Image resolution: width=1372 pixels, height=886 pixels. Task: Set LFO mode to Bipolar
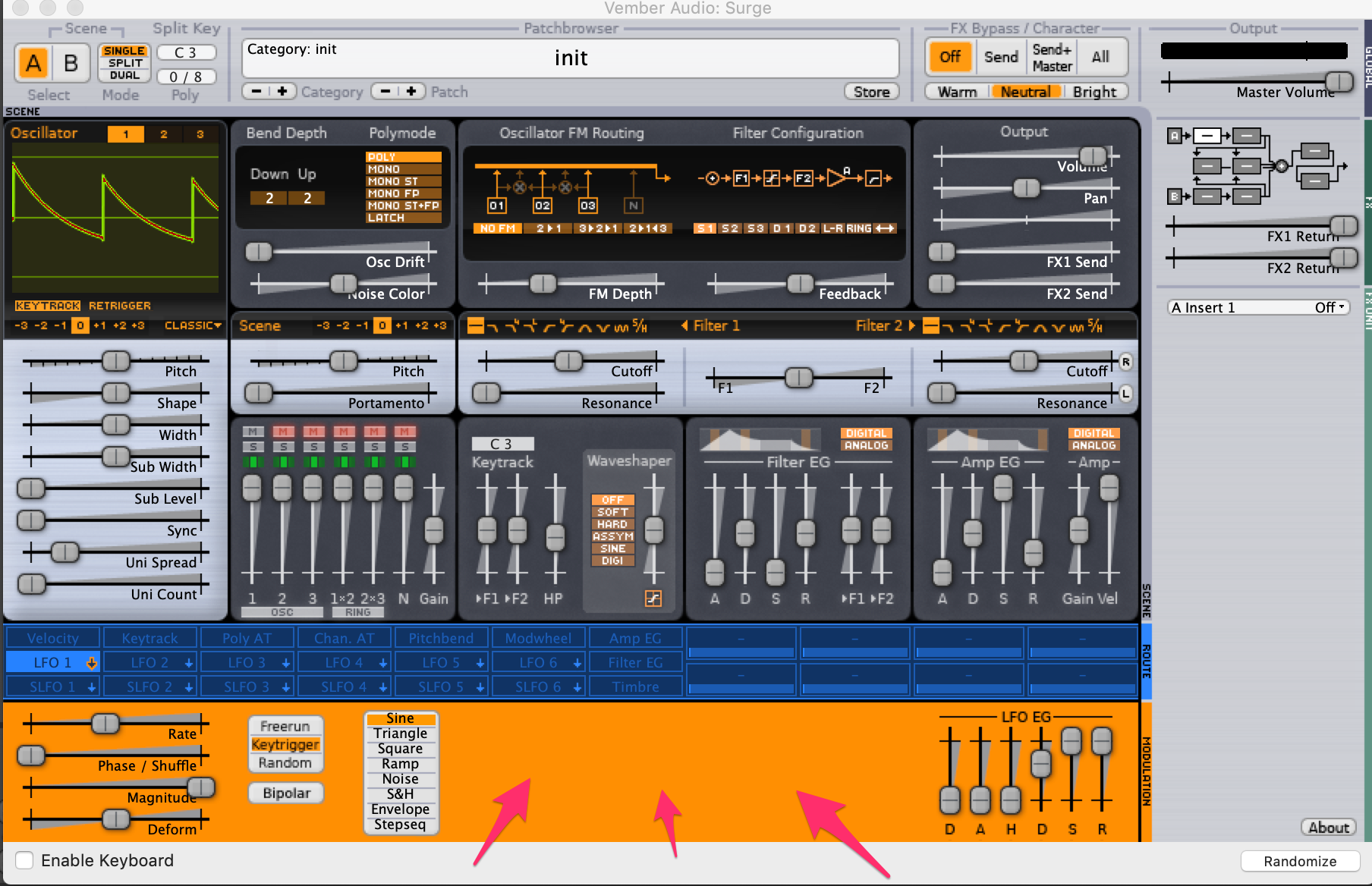(286, 793)
